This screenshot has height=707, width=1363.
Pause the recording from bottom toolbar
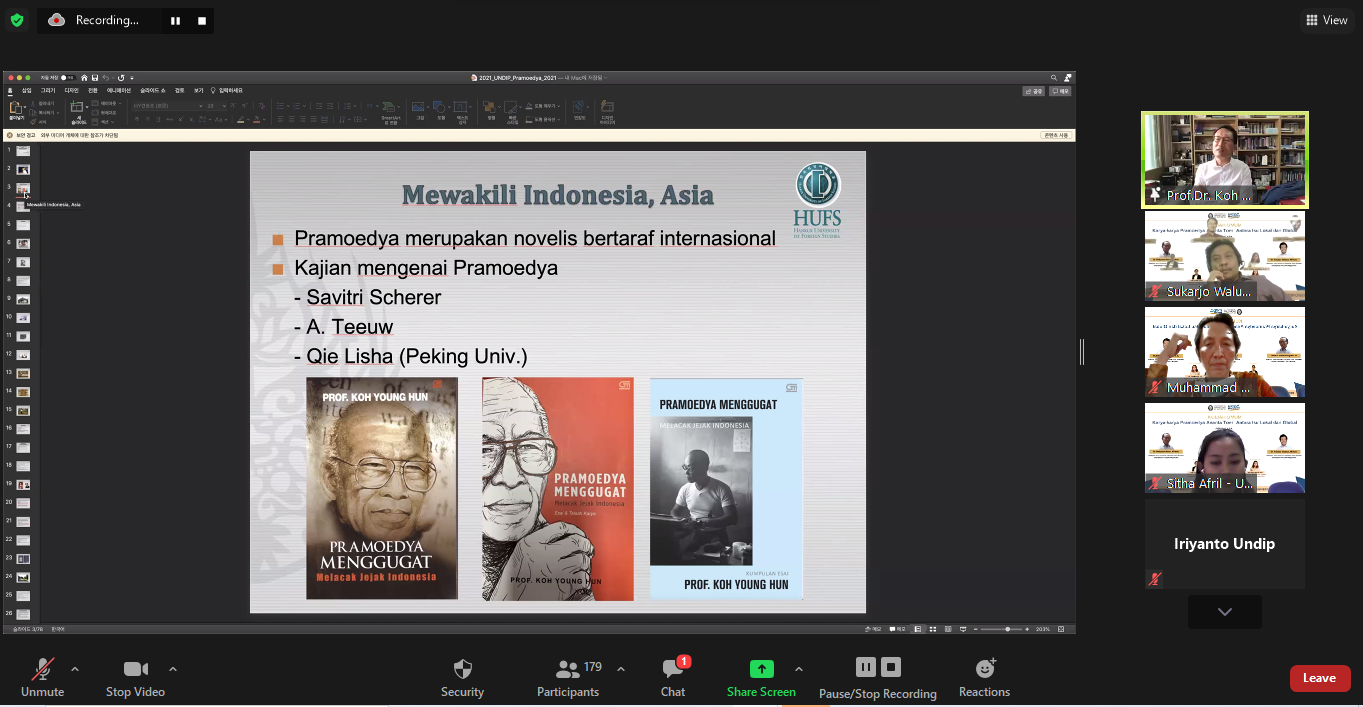pos(866,667)
